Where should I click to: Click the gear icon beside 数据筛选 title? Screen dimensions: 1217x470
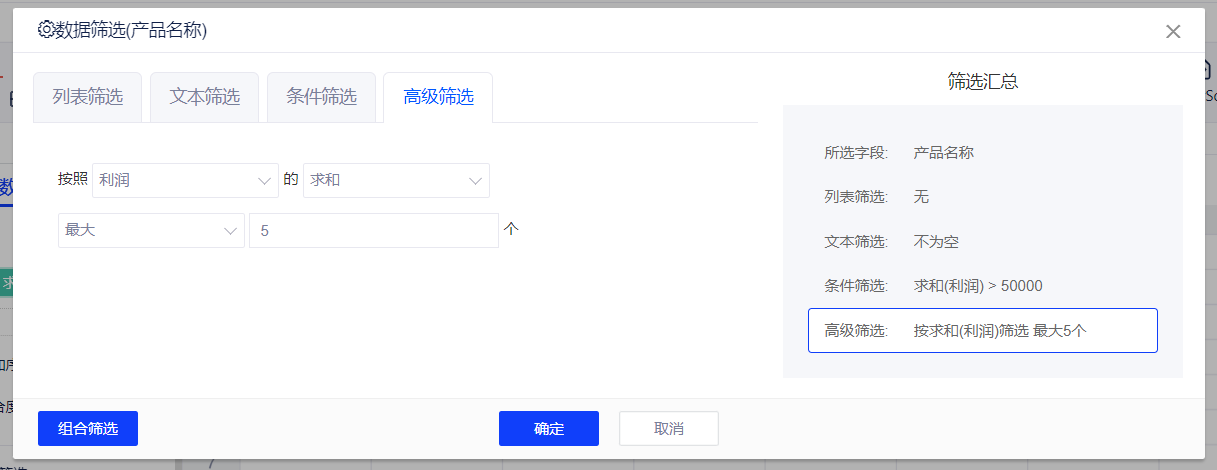[45, 30]
